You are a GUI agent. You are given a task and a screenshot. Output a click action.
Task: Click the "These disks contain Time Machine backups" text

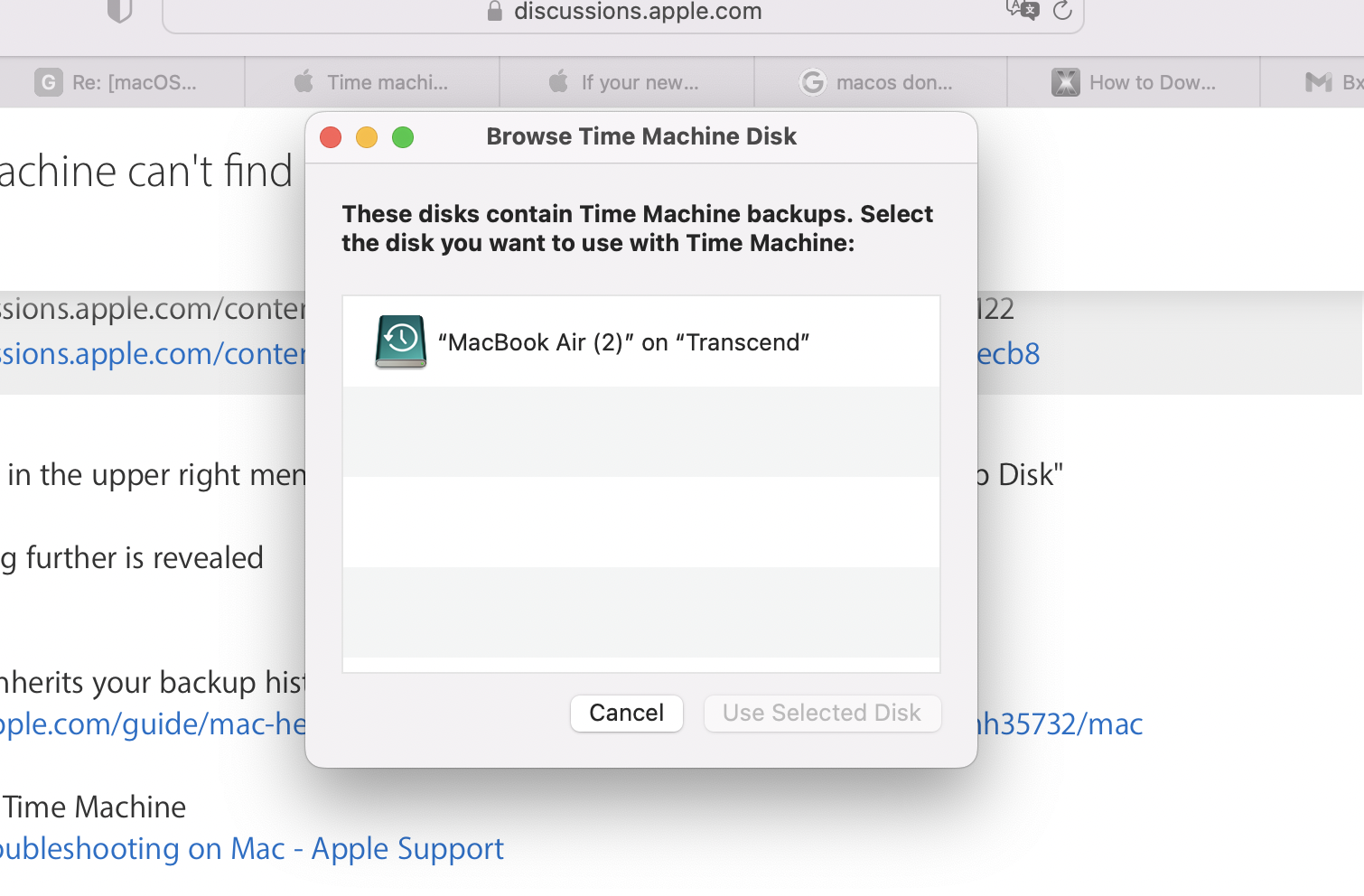(x=637, y=229)
